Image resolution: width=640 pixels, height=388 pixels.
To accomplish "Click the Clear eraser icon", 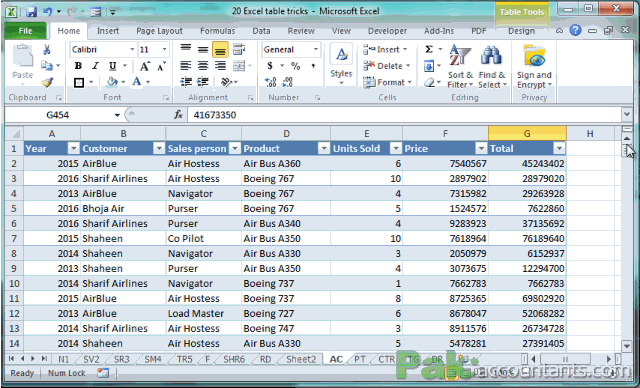I will click(x=429, y=82).
